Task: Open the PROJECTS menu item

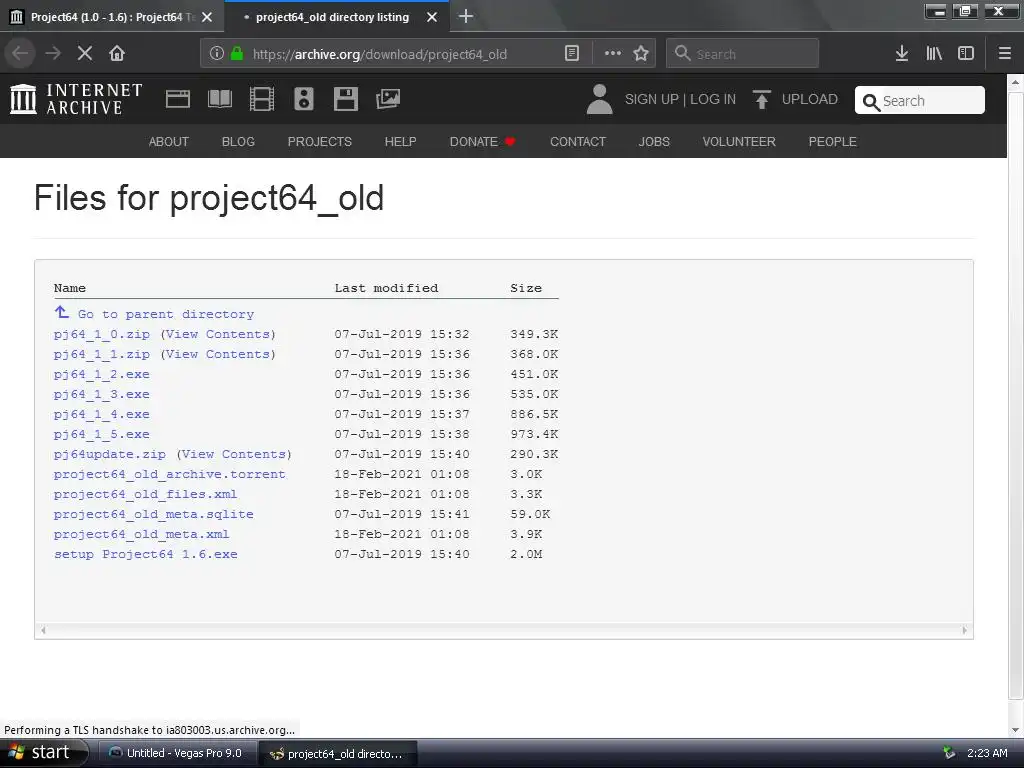Action: pos(320,142)
